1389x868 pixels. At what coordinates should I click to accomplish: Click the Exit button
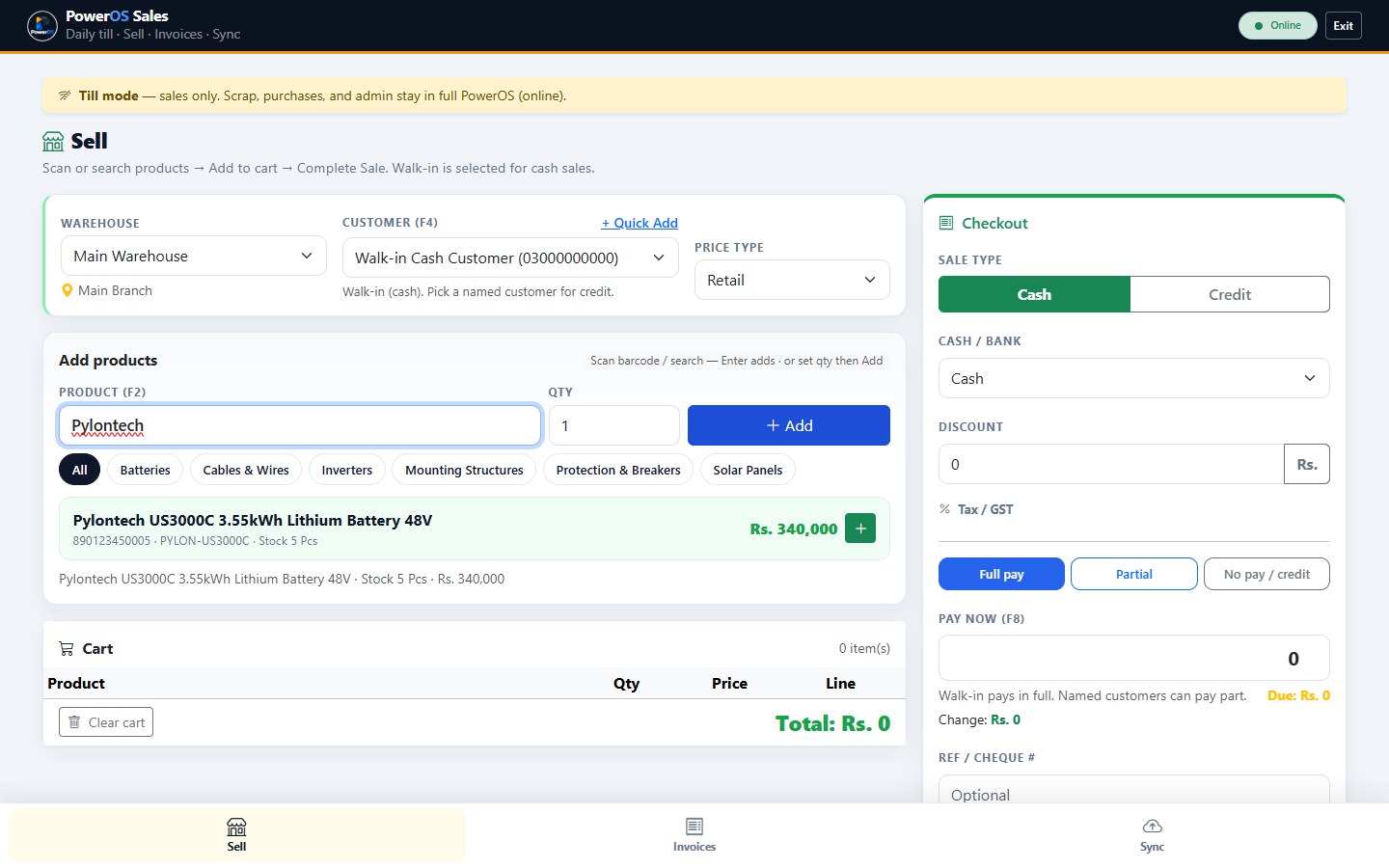[1344, 26]
